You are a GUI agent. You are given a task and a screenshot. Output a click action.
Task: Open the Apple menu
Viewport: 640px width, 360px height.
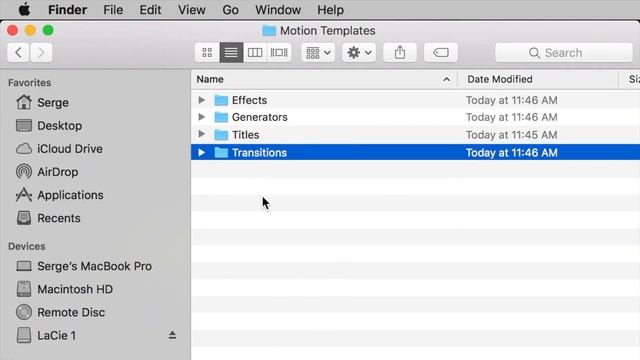[24, 9]
